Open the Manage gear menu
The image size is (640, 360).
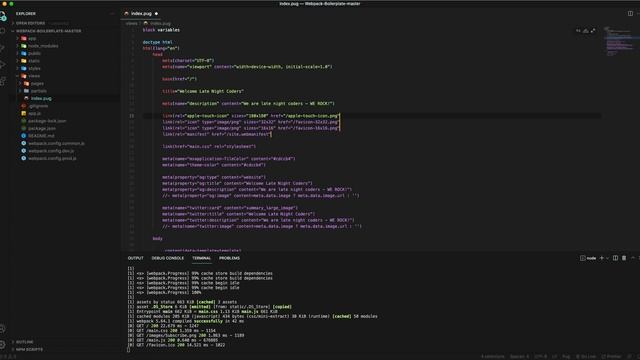[3, 344]
